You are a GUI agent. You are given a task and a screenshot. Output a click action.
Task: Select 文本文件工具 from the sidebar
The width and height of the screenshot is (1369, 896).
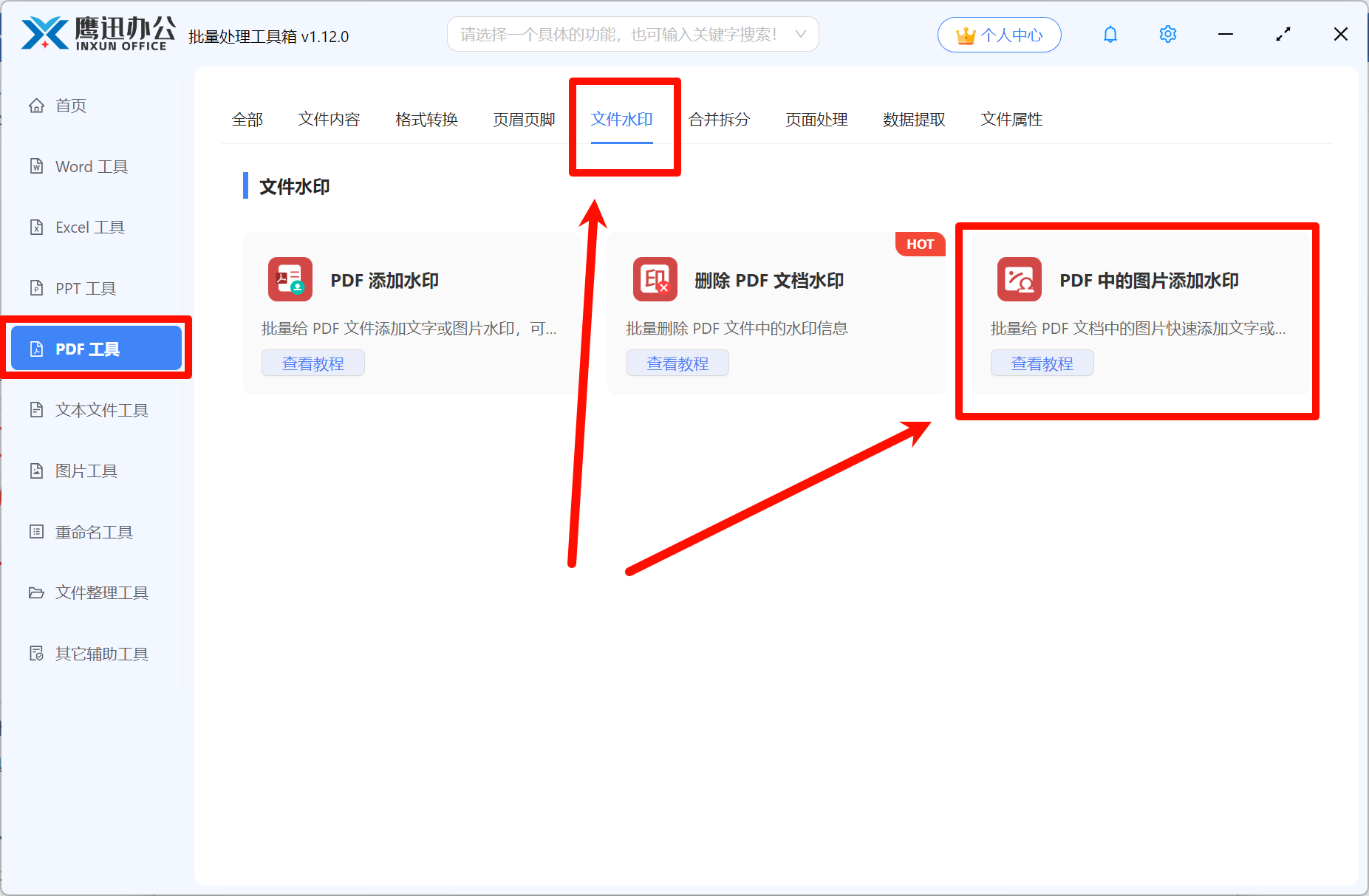[x=100, y=410]
